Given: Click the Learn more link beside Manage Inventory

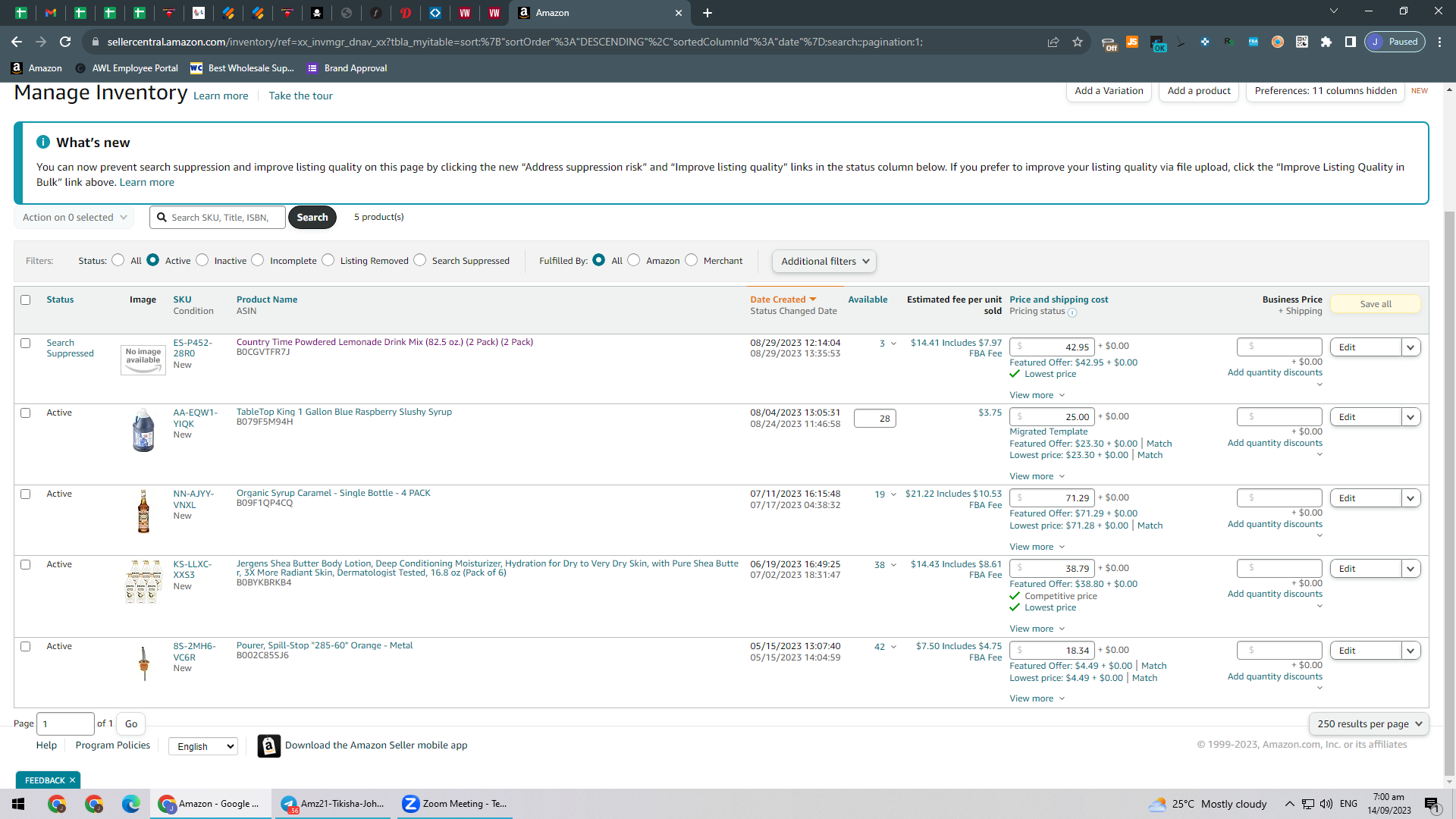Looking at the screenshot, I should (x=221, y=96).
